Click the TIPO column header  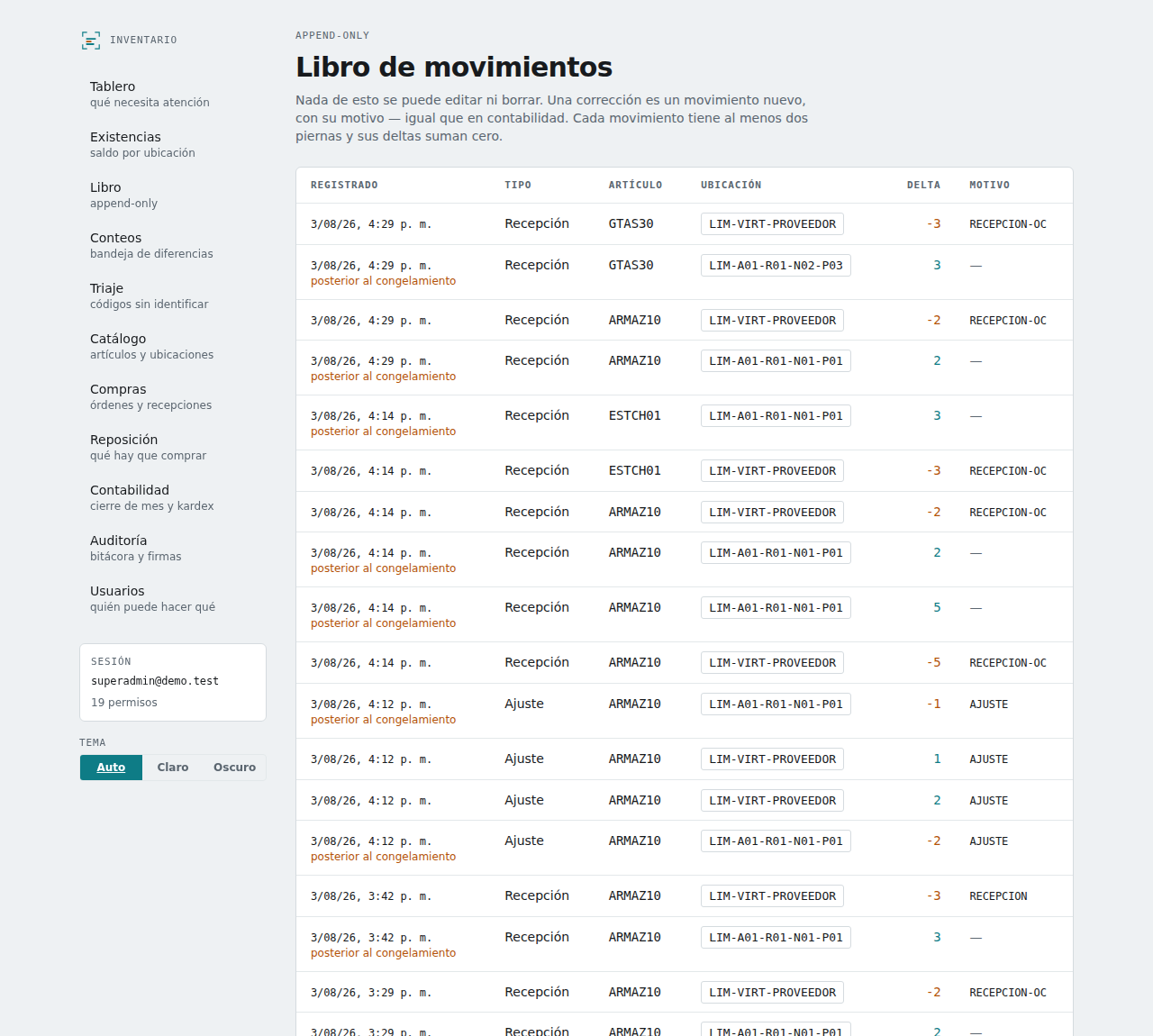pyautogui.click(x=518, y=186)
